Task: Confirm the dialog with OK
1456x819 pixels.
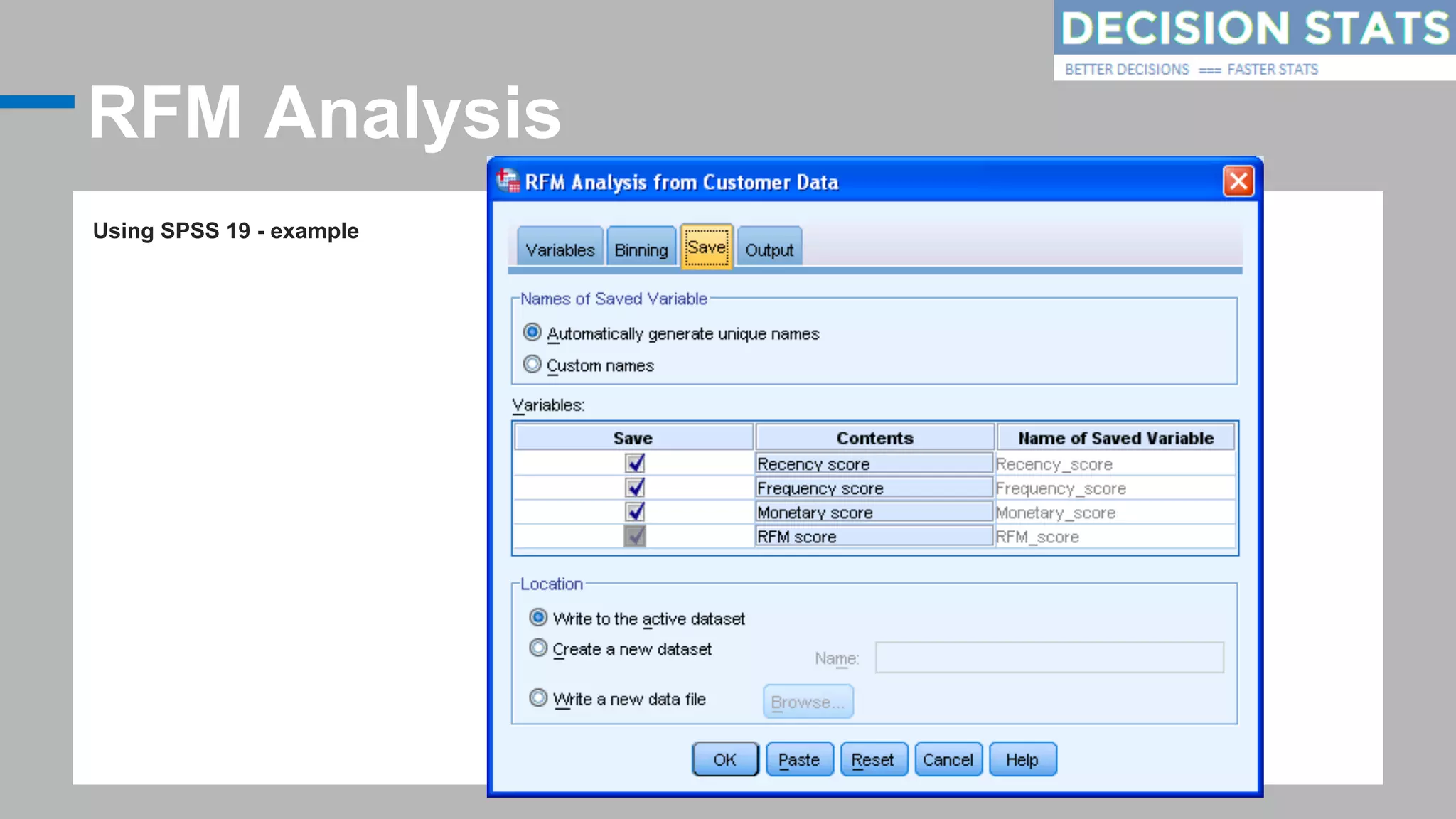Action: pos(725,759)
